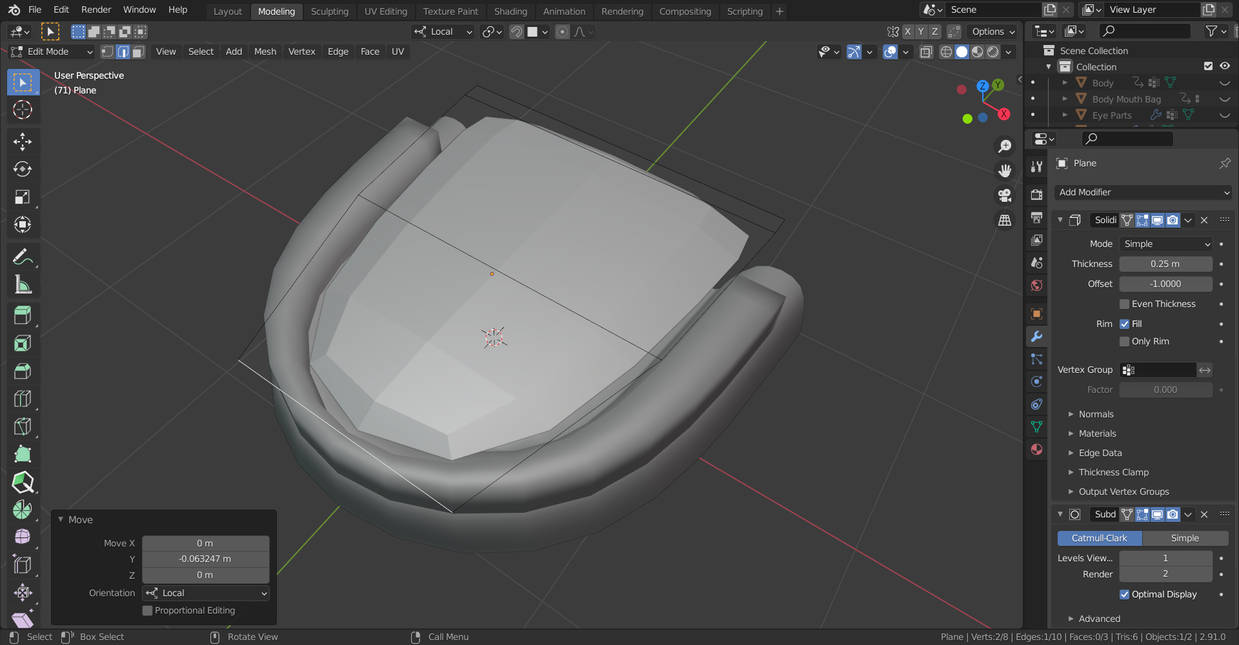Adjust the Solidify Thickness field

[1166, 264]
